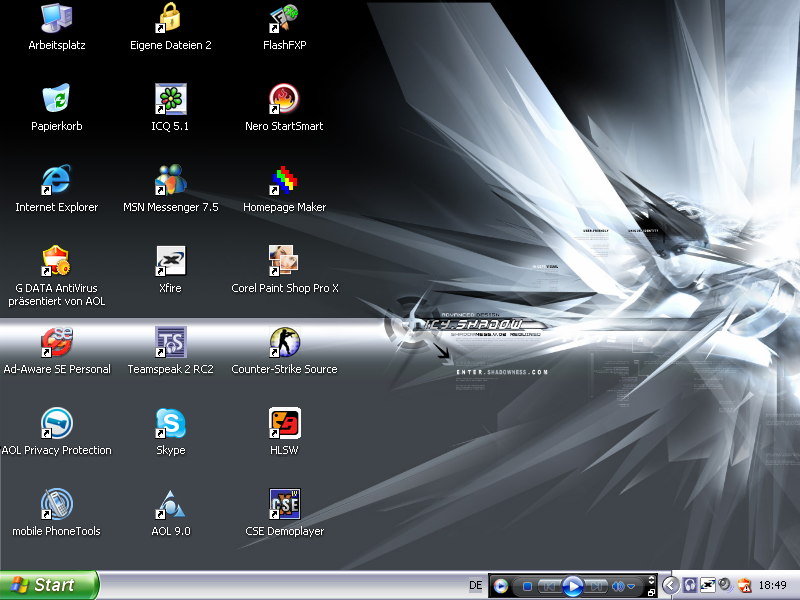This screenshot has height=600, width=800.
Task: Expand hidden system tray icons
Action: tap(670, 585)
